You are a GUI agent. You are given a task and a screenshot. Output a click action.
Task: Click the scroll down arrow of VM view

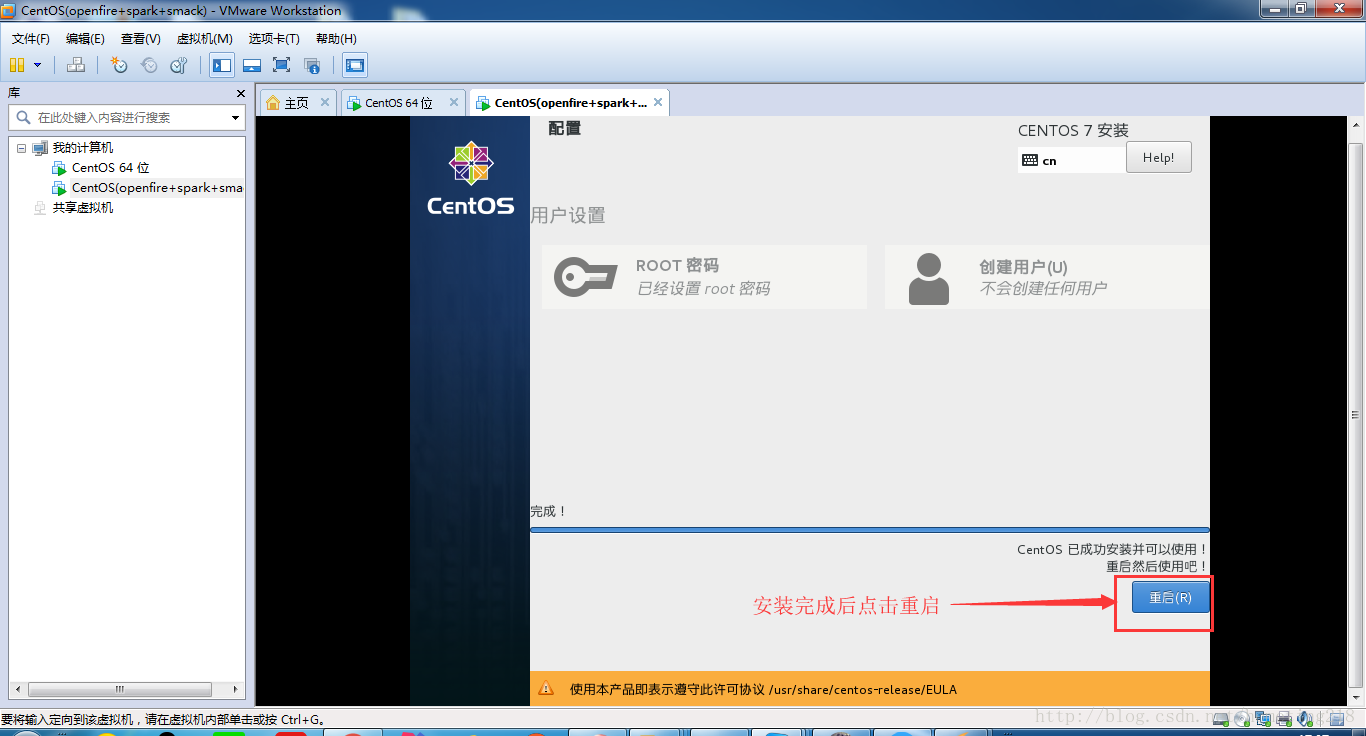[x=1356, y=697]
